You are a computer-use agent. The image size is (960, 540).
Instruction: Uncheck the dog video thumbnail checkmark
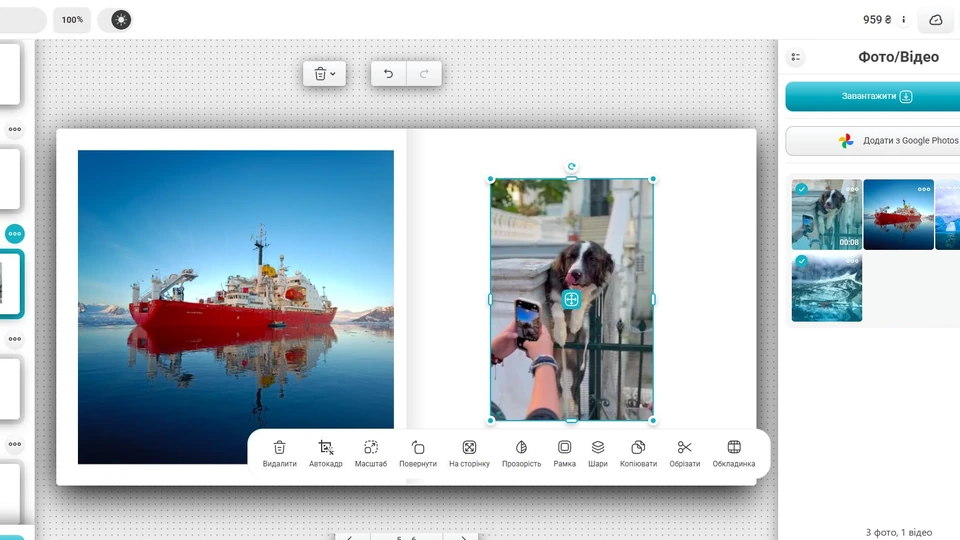pyautogui.click(x=801, y=189)
